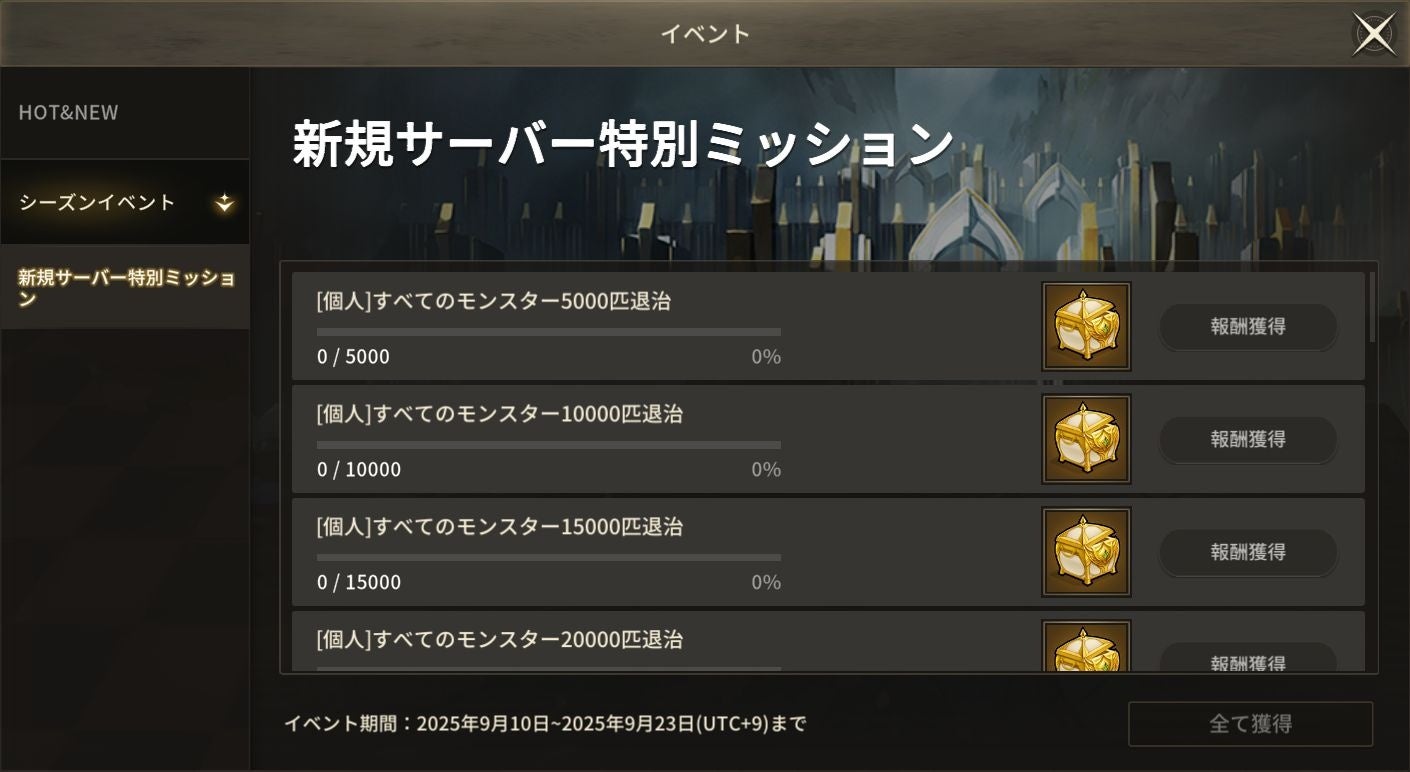Click the 15000 monsters progress bar
This screenshot has height=772, width=1410.
pos(548,558)
